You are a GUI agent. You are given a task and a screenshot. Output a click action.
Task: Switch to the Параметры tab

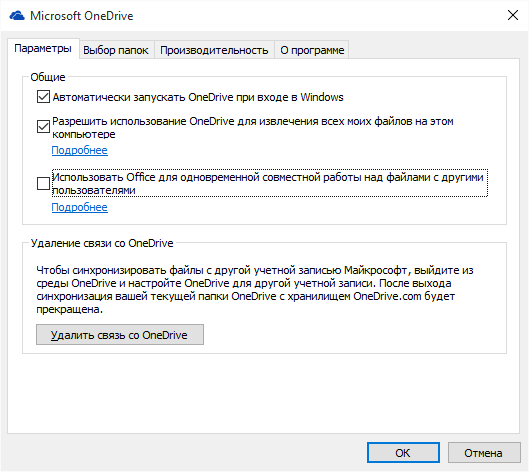coord(43,49)
